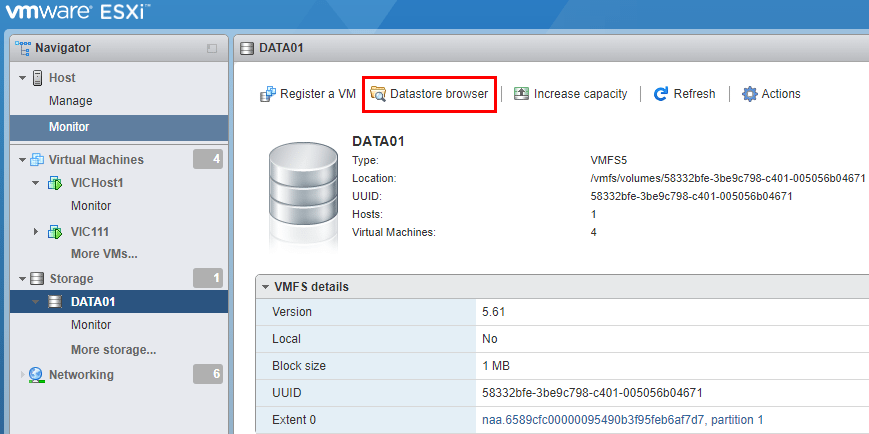The image size is (869, 434).
Task: Open Monitor under DATA01
Action: (91, 325)
